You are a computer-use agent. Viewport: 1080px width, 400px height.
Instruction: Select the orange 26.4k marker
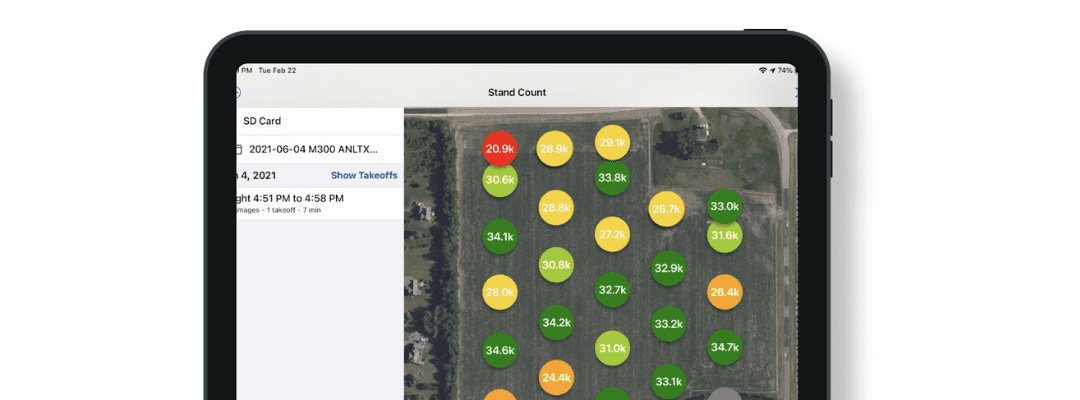click(x=725, y=293)
